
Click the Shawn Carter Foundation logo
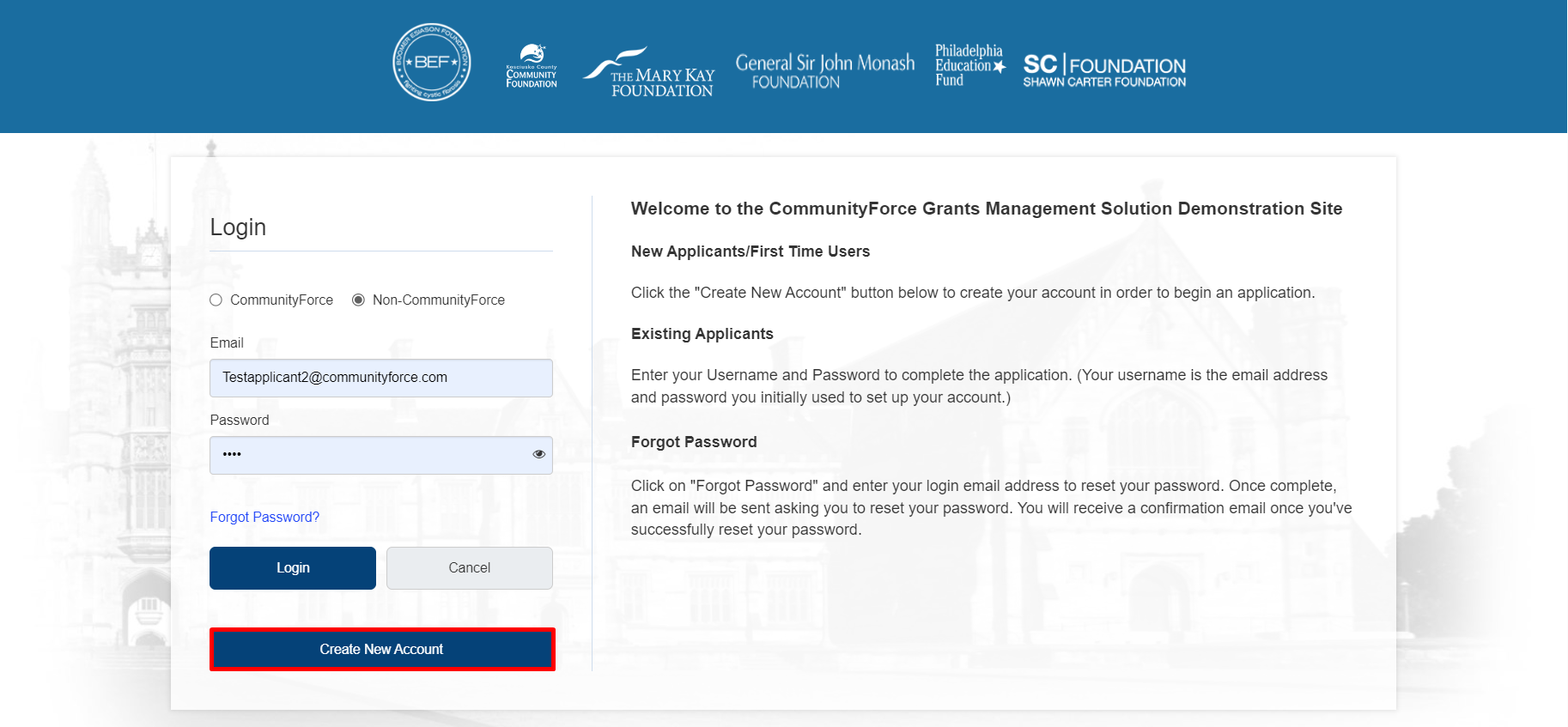(1103, 71)
